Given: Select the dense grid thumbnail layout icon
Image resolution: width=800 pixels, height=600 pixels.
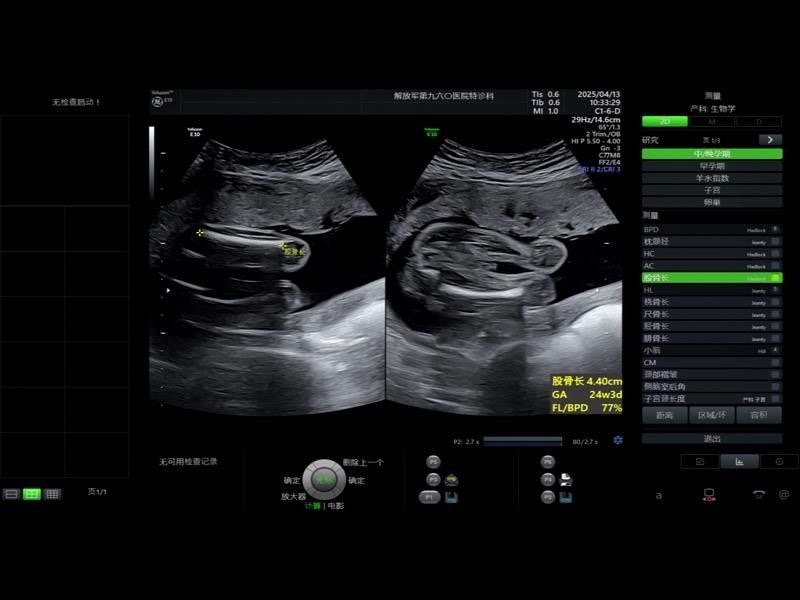Looking at the screenshot, I should [x=52, y=494].
